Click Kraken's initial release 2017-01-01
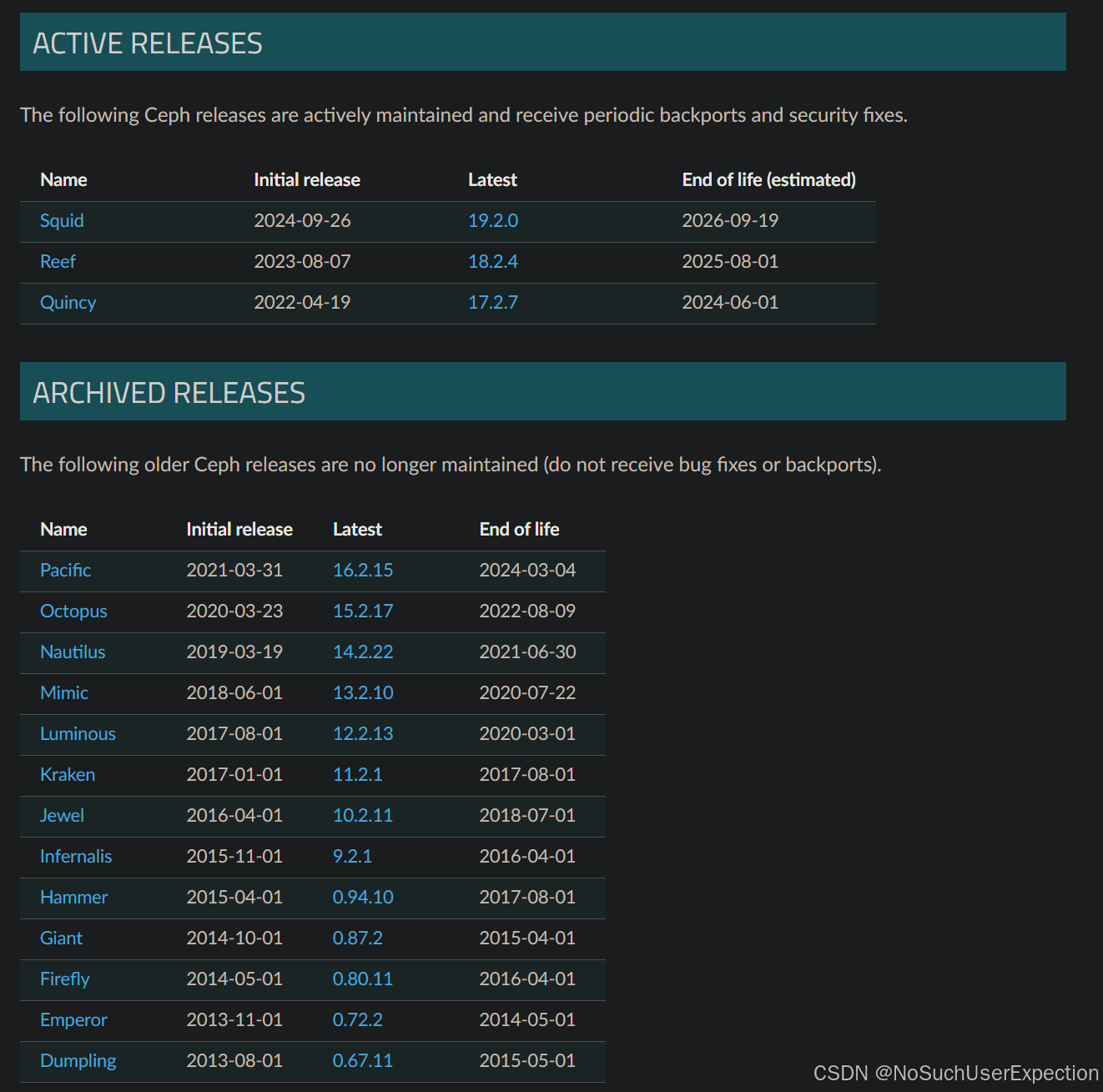 click(x=234, y=775)
